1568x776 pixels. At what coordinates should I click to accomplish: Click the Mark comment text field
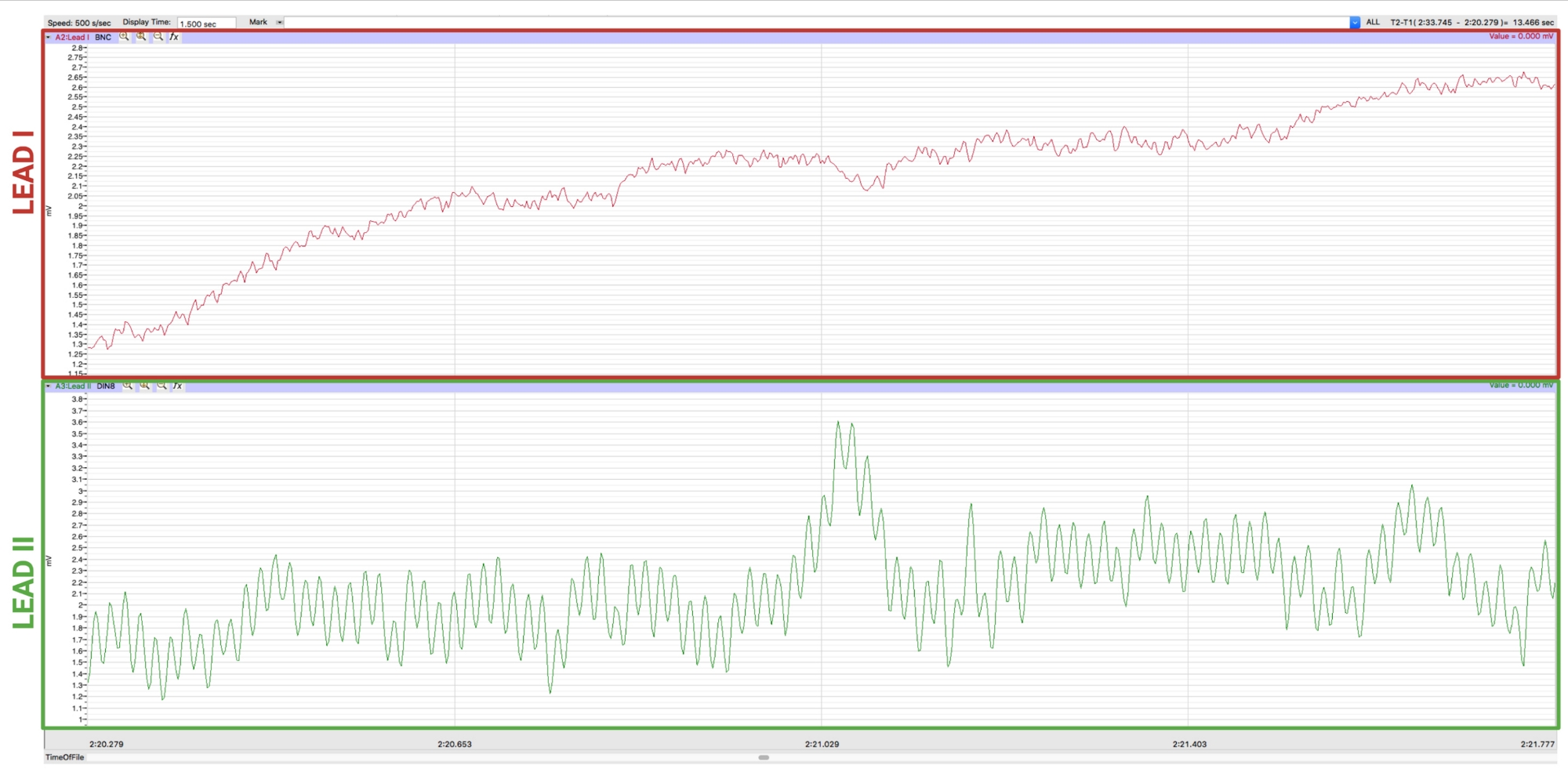tap(817, 23)
